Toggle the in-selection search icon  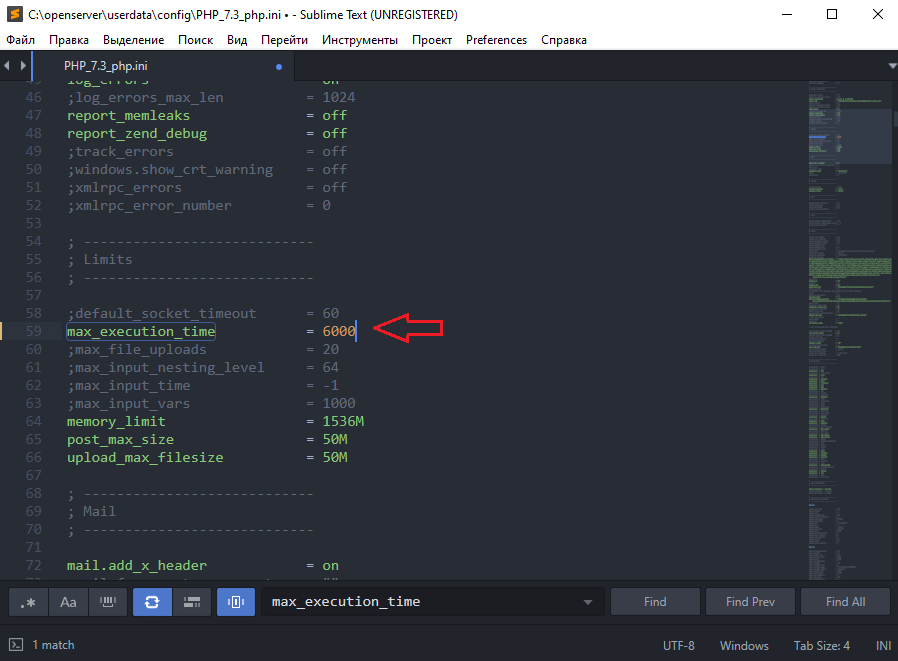coord(193,602)
